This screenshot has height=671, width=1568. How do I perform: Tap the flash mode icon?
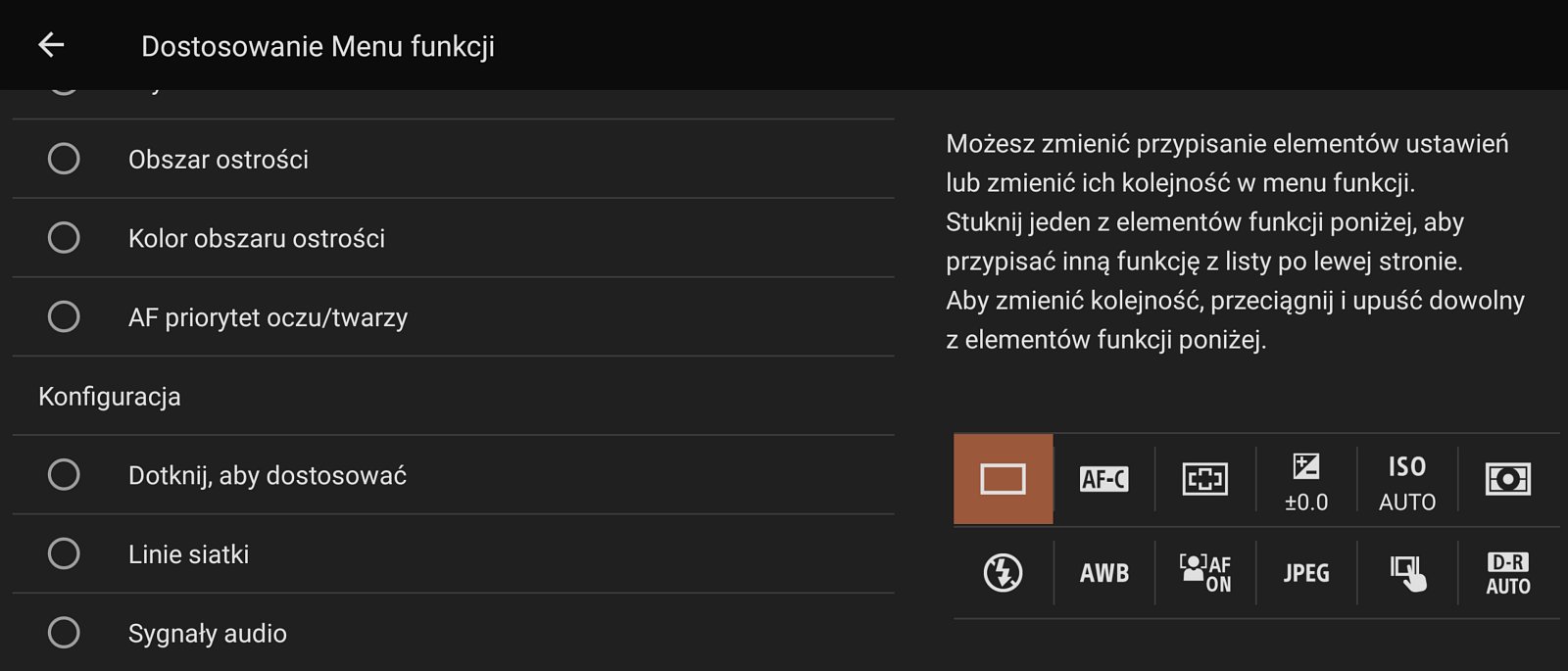coord(1004,573)
